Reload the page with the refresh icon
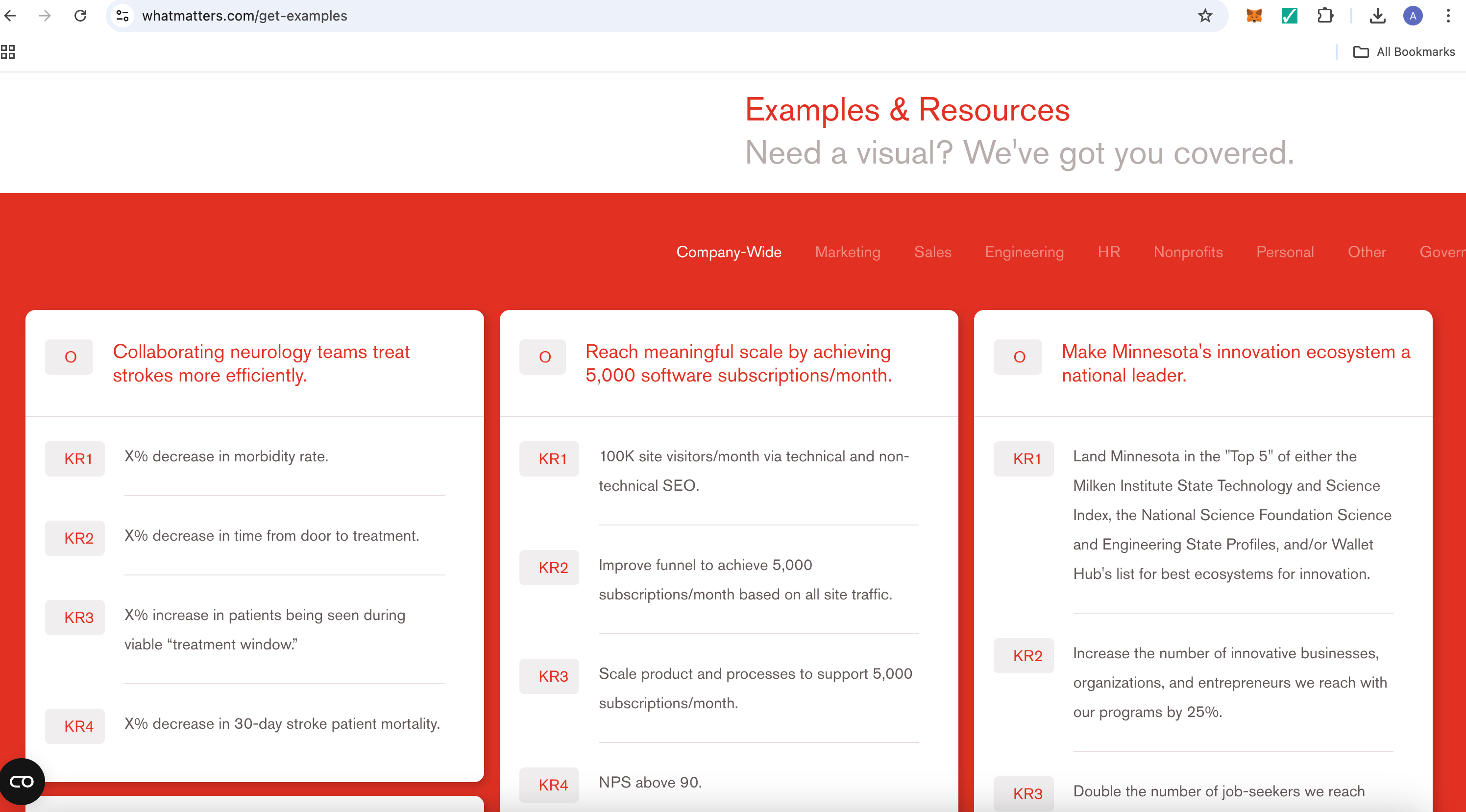Screen dimensions: 1466x812 click(x=80, y=15)
